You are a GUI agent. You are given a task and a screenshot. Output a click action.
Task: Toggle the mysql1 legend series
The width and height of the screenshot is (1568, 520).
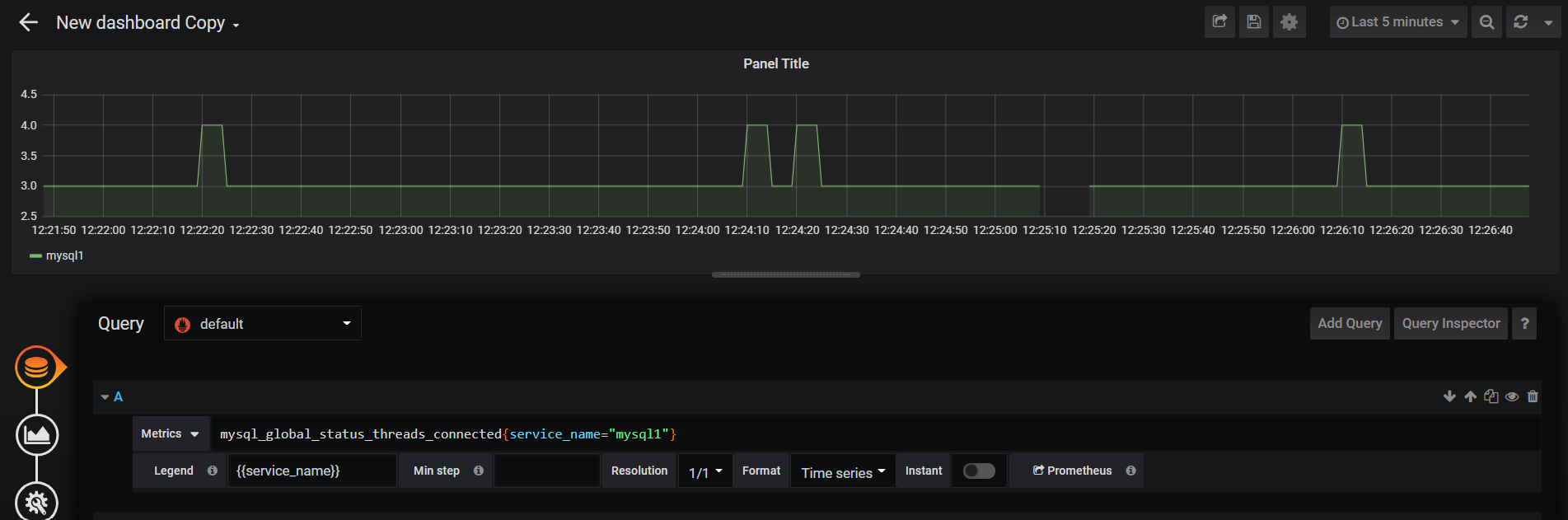click(64, 255)
